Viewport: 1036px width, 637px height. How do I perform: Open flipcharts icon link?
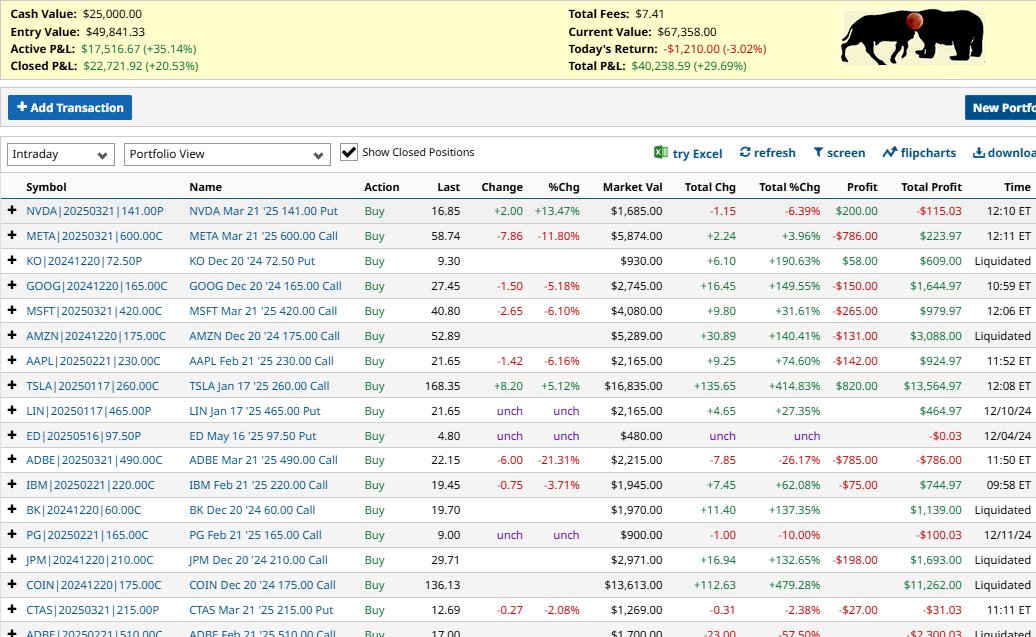919,153
